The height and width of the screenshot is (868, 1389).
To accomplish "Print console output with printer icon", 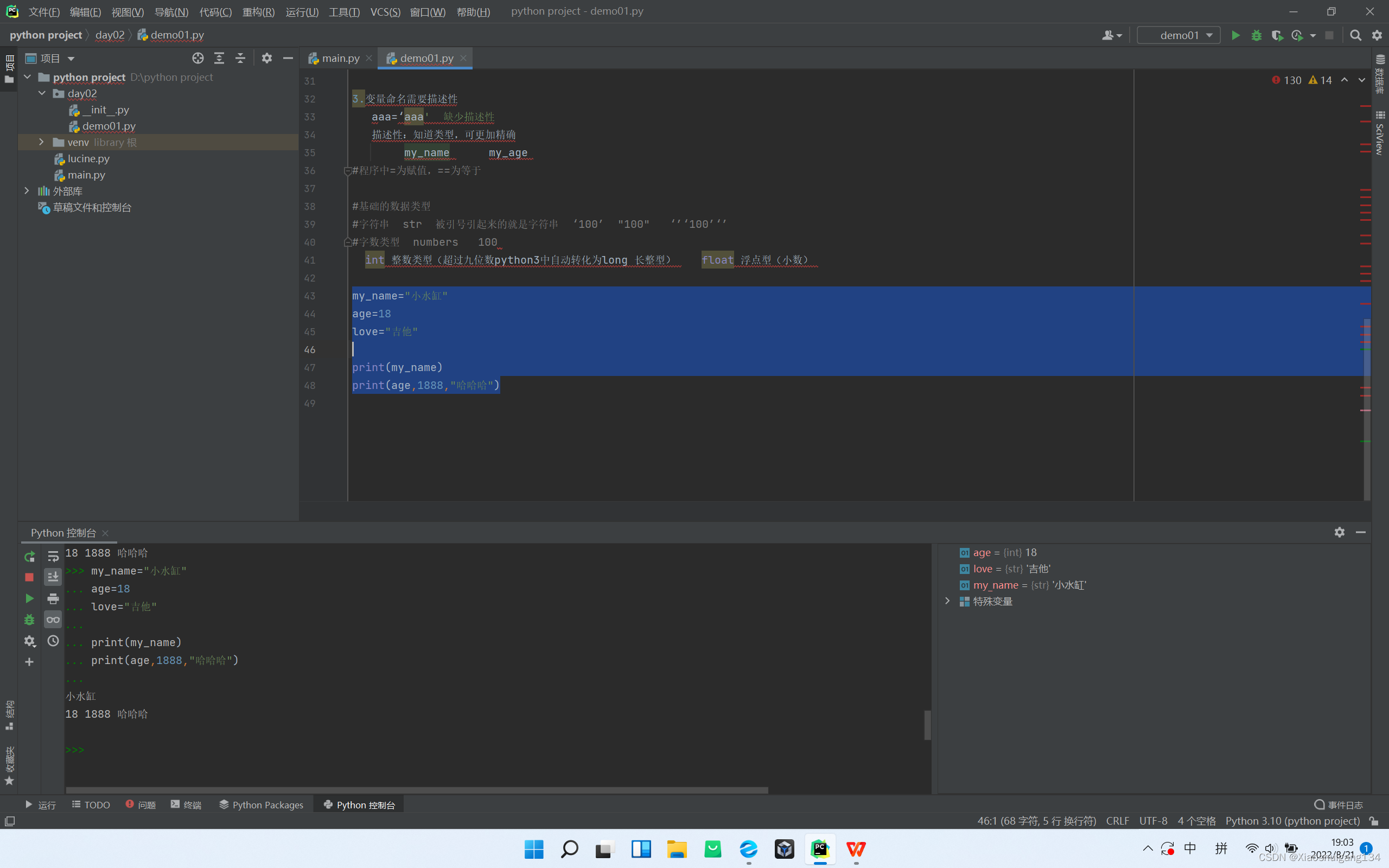I will coord(53,598).
